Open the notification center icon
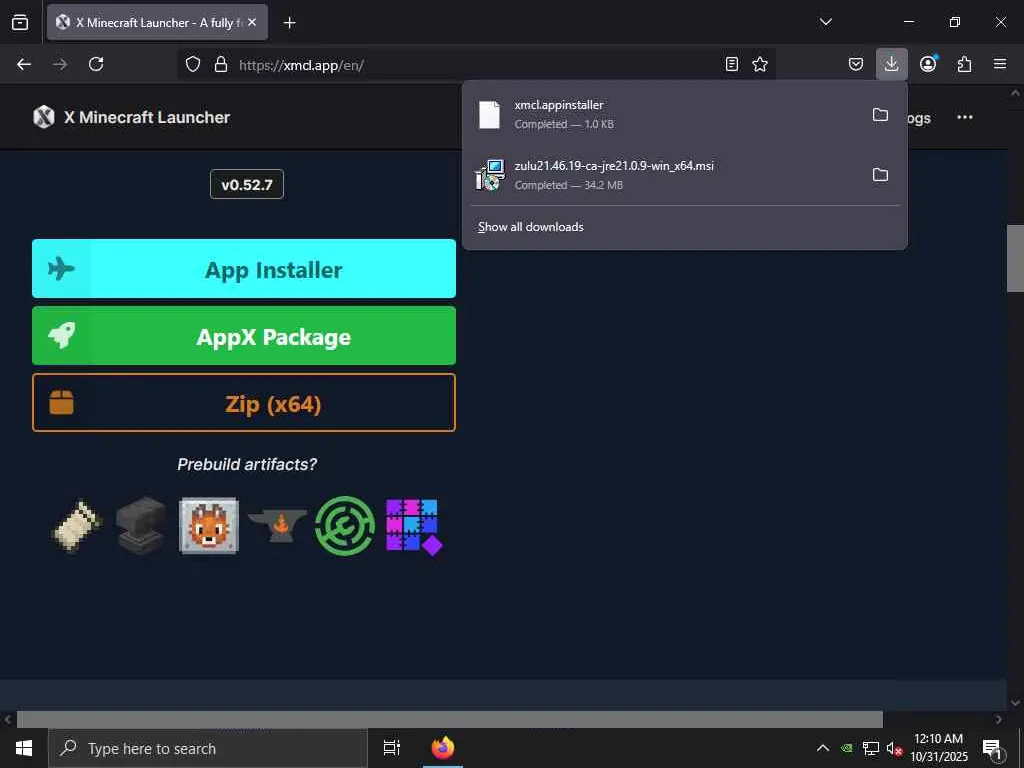Screen dimensions: 1024x768 (x=992, y=748)
